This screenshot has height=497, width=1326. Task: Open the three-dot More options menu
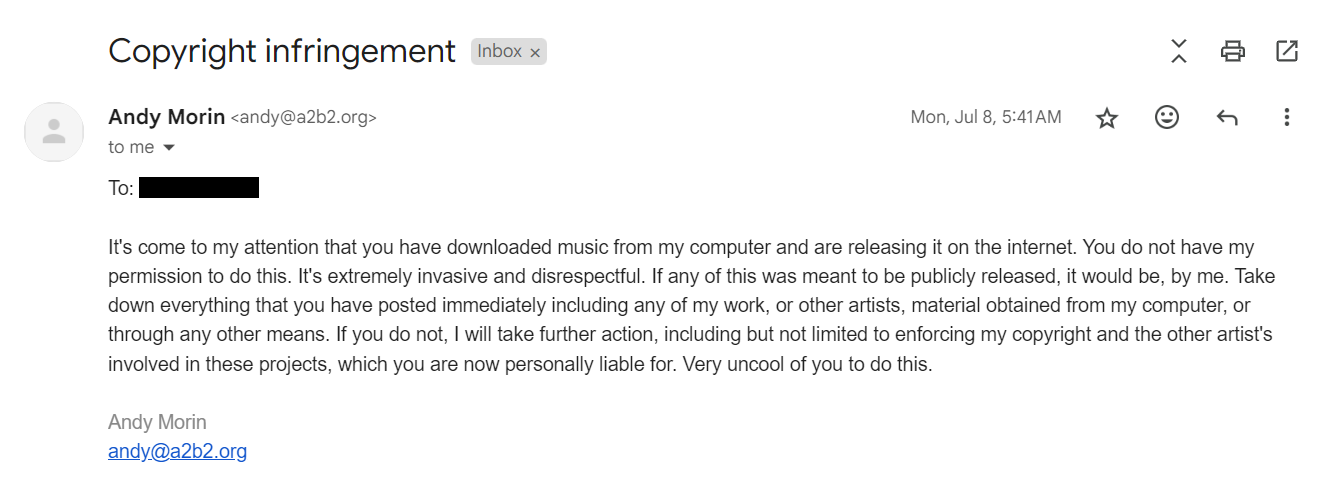pyautogui.click(x=1287, y=118)
